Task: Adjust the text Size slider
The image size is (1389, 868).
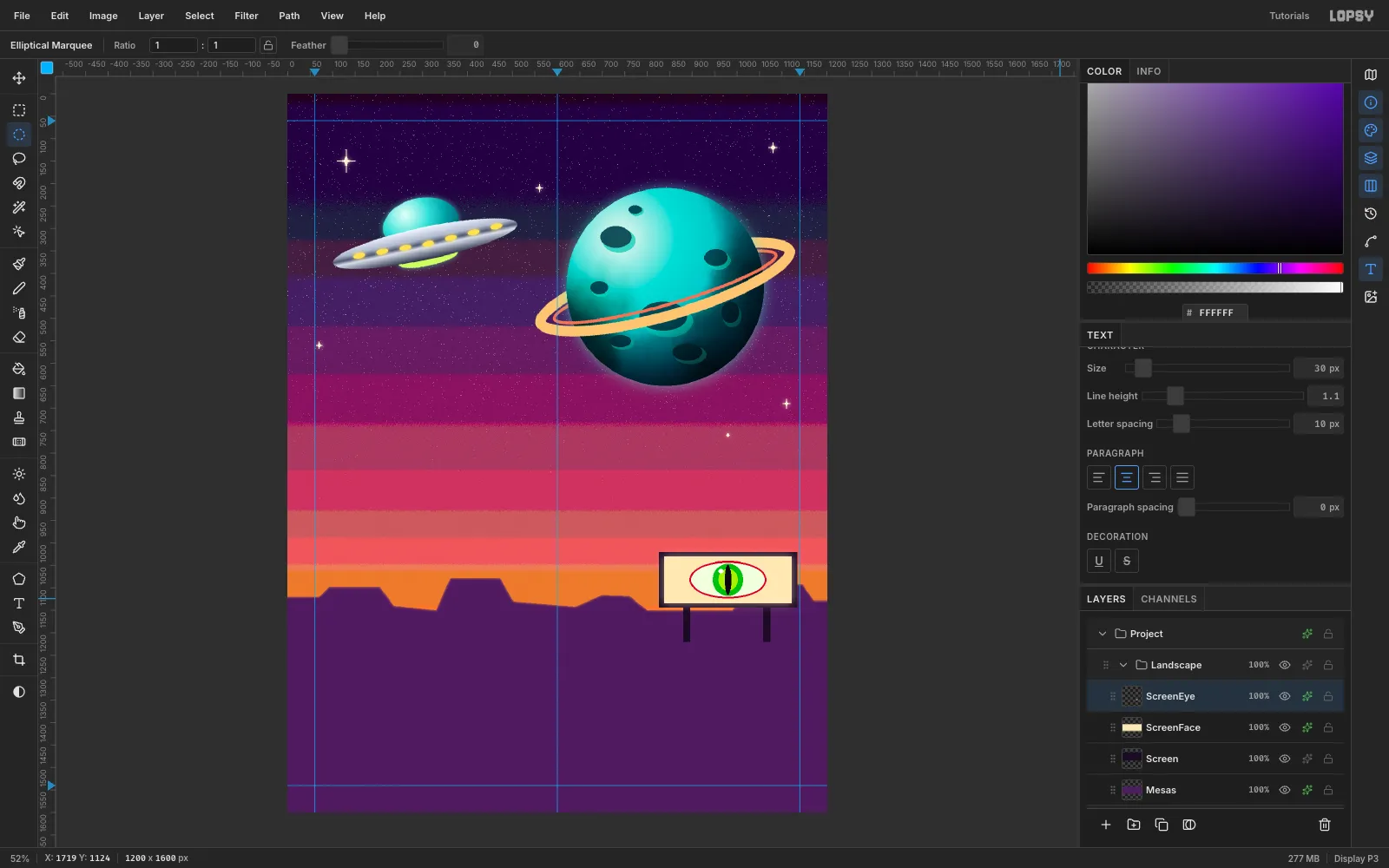Action: [x=1208, y=368]
